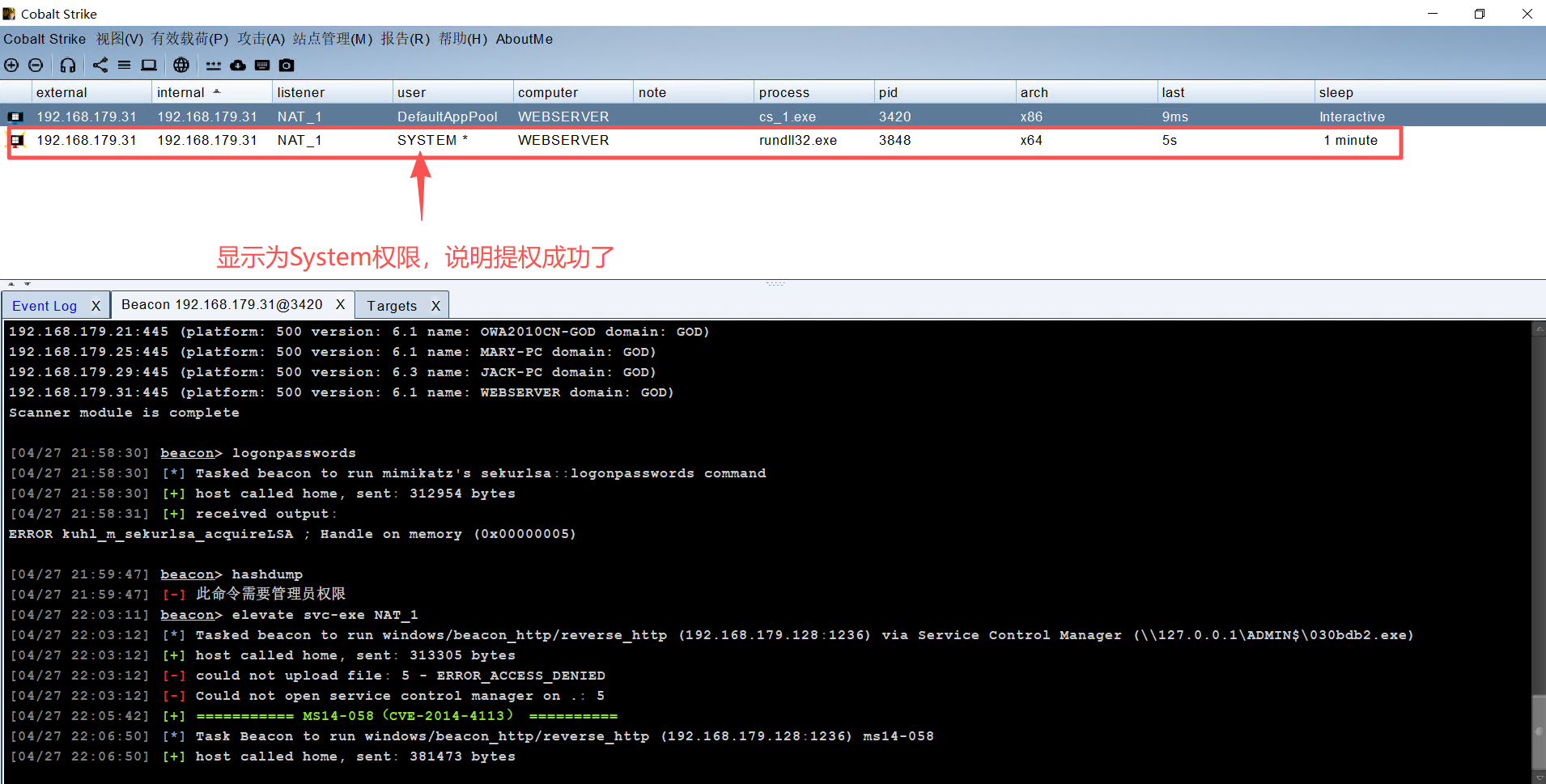Viewport: 1546px width, 784px height.
Task: Select the Beacon 192.168.179.31@3420 tab
Action: coord(222,304)
